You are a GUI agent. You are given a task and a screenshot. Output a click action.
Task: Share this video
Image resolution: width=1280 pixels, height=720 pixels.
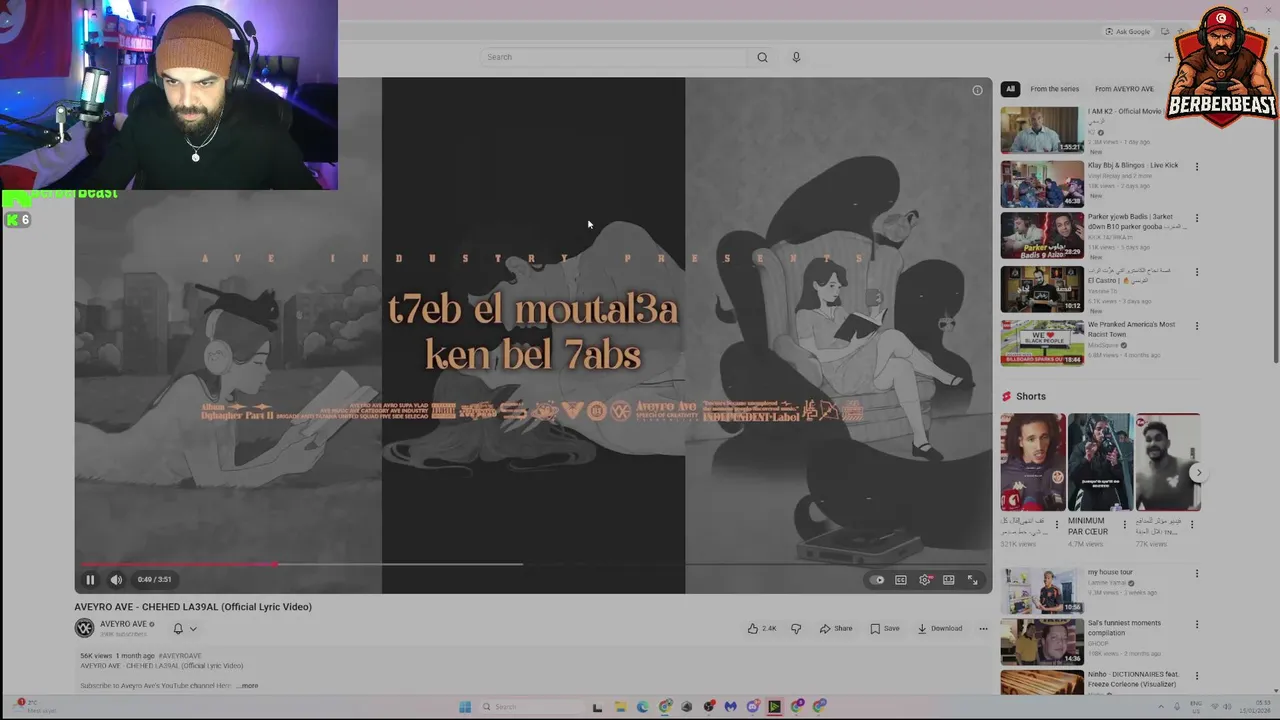point(836,629)
